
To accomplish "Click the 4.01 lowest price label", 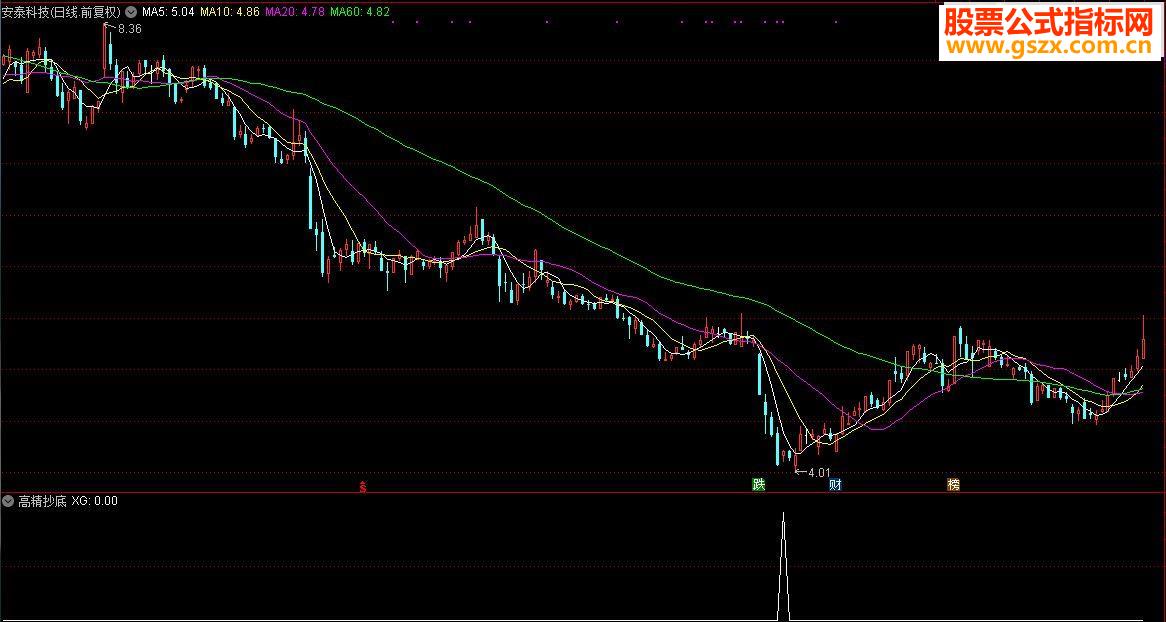I will [x=818, y=472].
